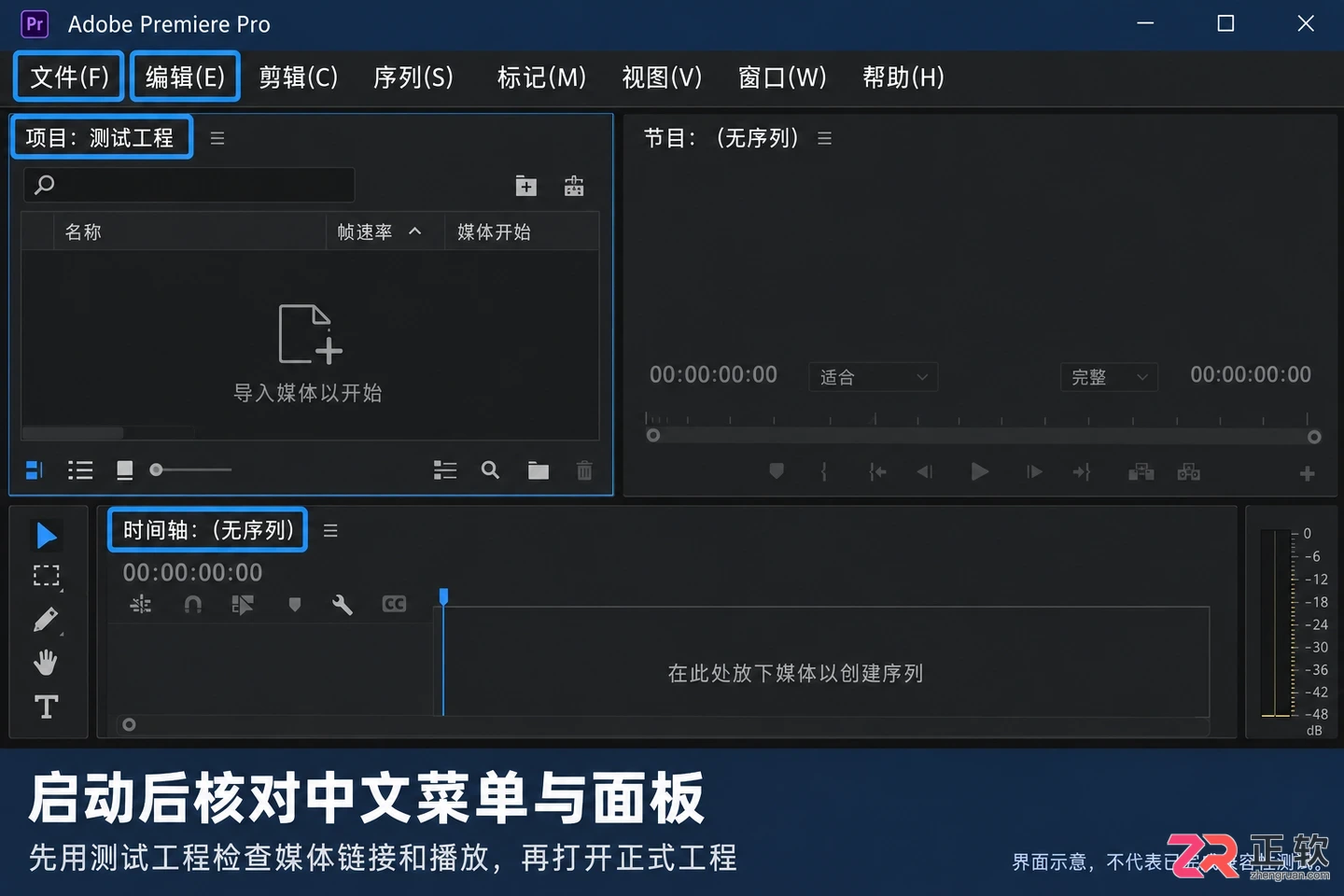Select the 节目: (无序列) panel title
The height and width of the screenshot is (896, 1344).
coord(721,138)
